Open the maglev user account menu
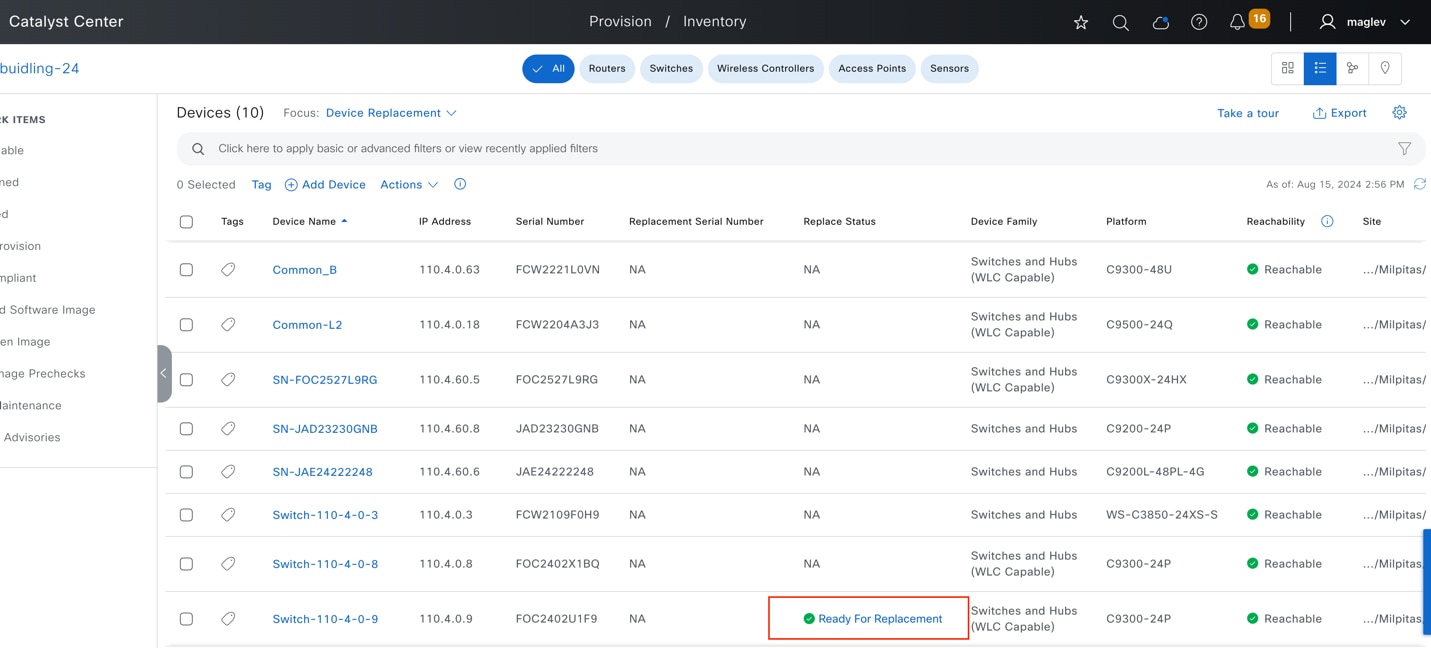The height and width of the screenshot is (648, 1431). tap(1365, 22)
